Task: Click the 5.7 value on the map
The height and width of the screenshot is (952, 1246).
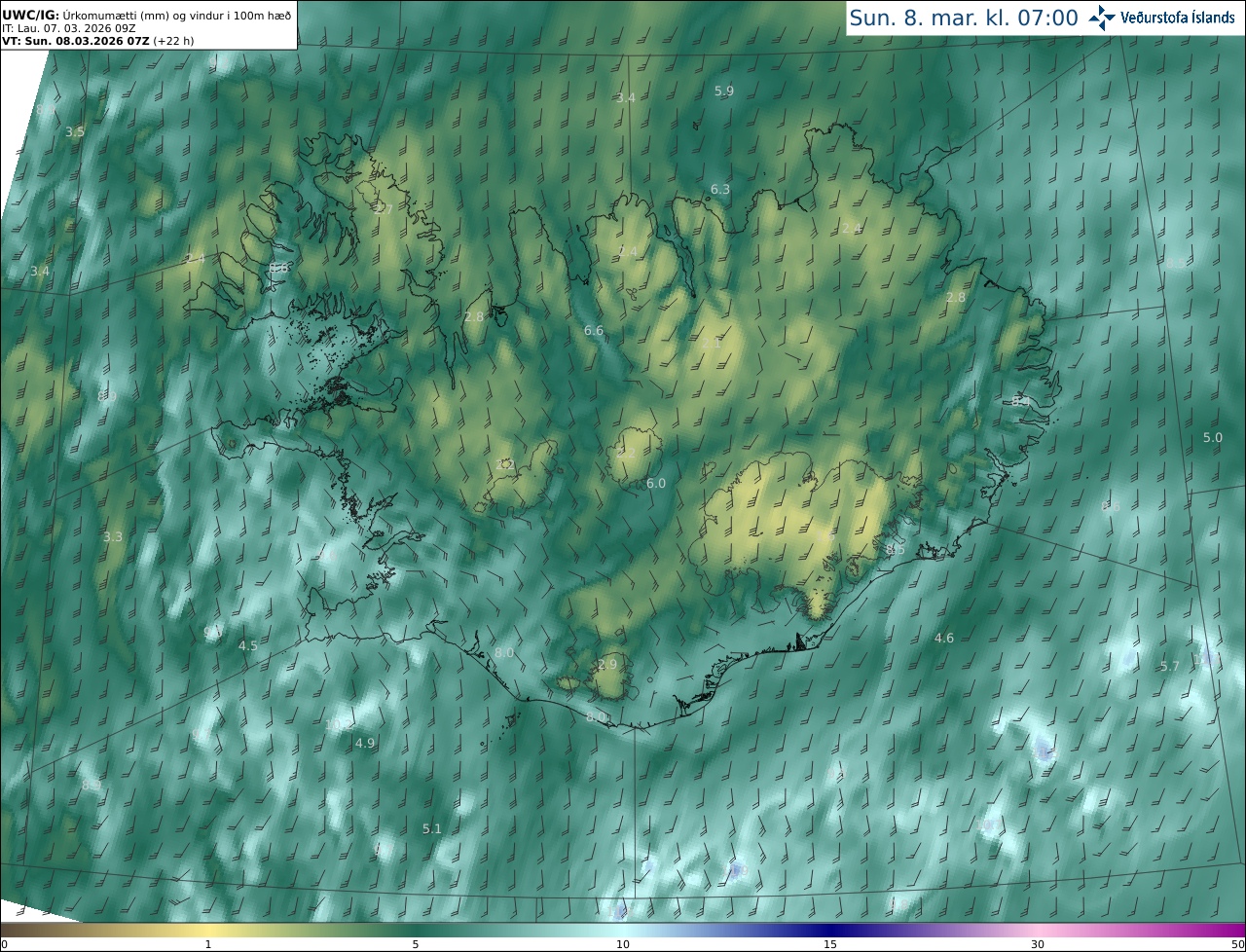Action: (x=1170, y=667)
